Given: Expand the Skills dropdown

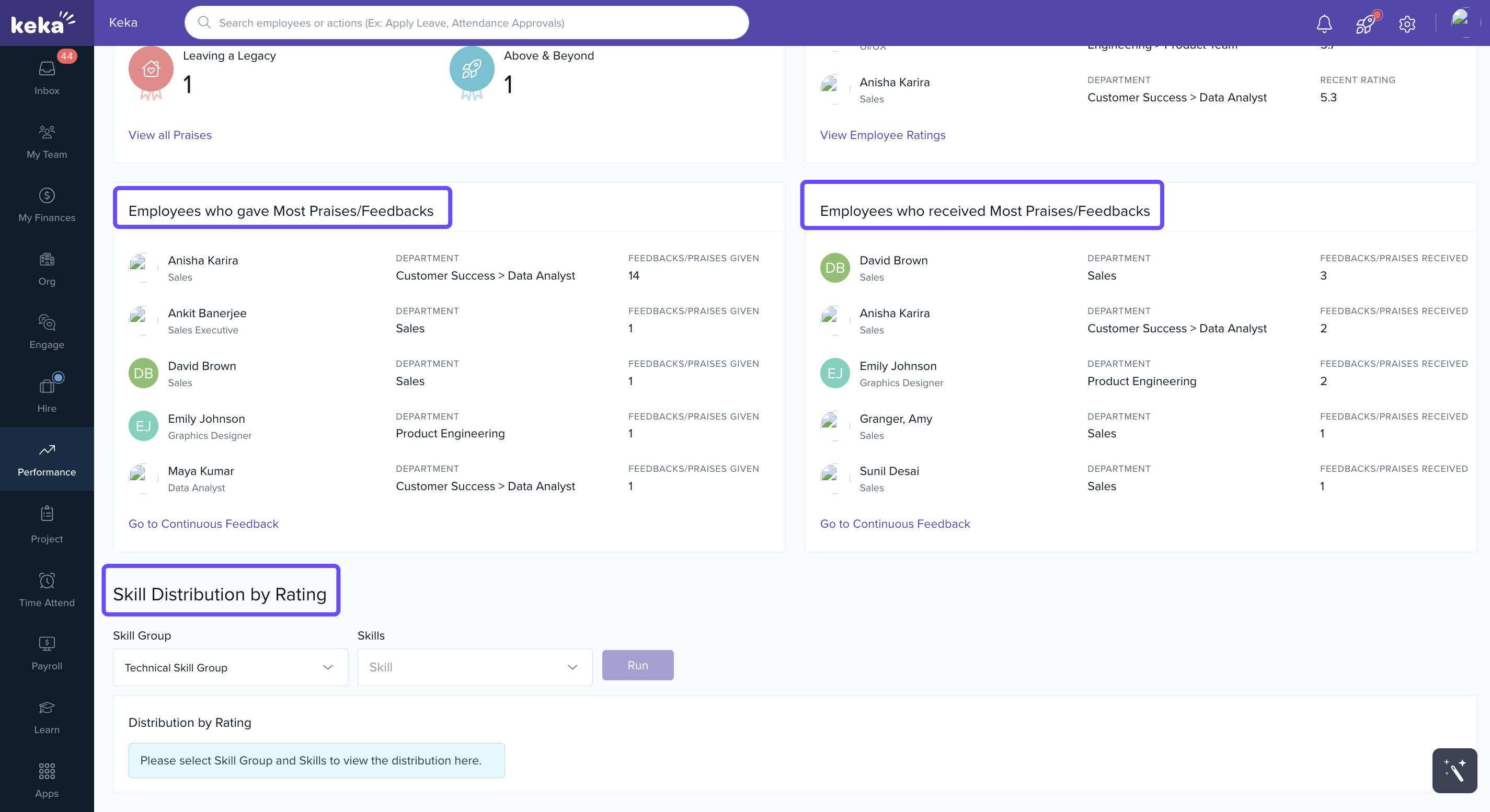Looking at the screenshot, I should 474,667.
